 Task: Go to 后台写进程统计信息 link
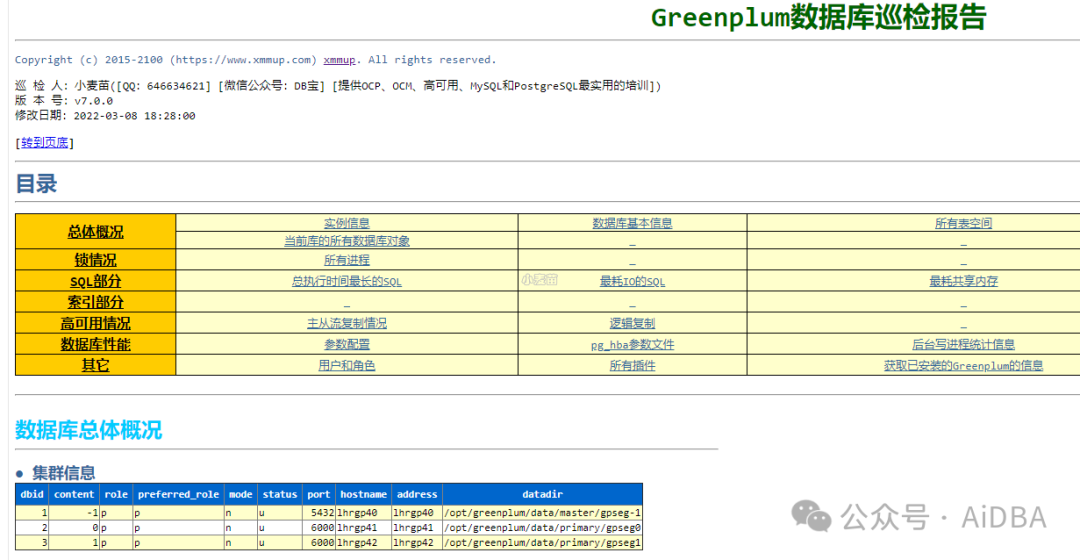963,344
